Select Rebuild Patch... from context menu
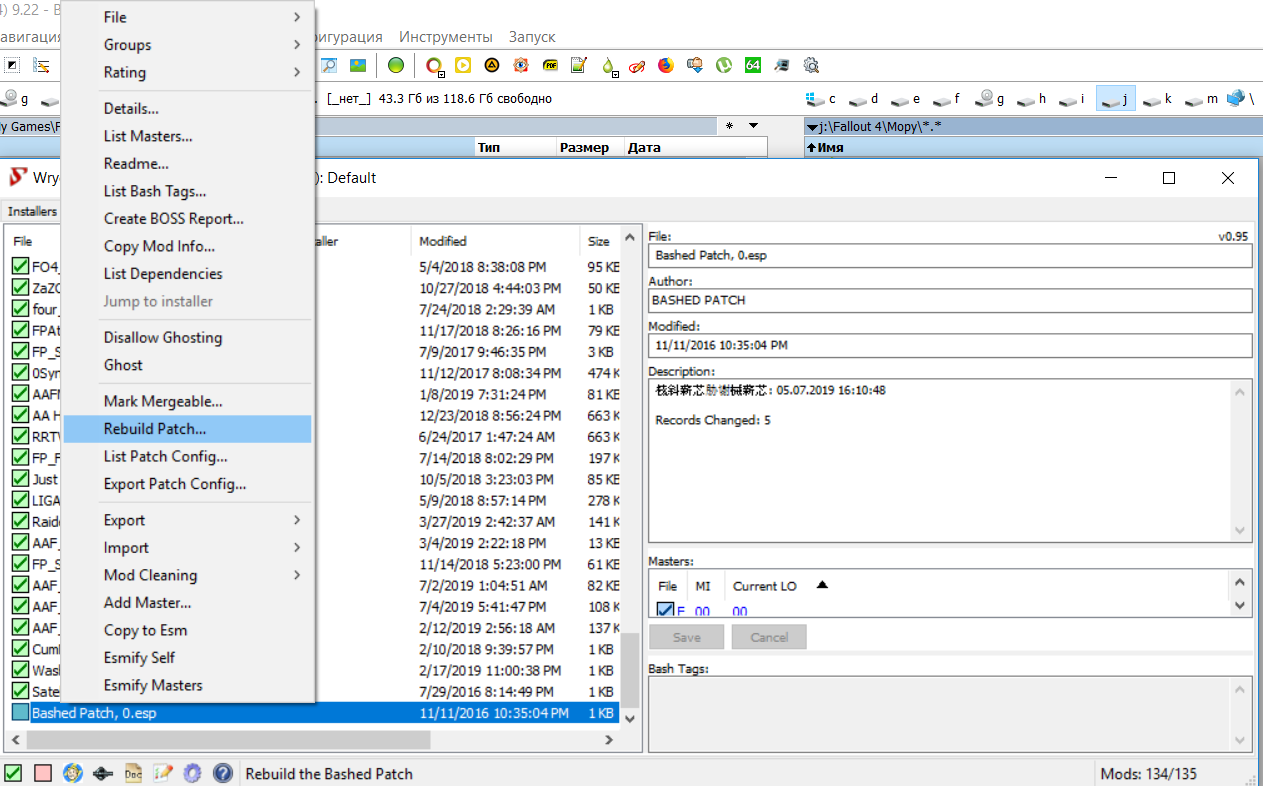 pos(155,429)
